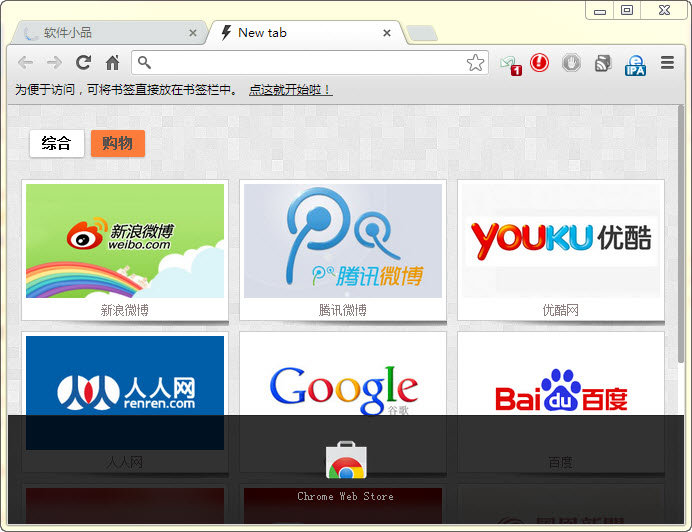Open the 人人网 renren.com thumbnail
This screenshot has width=692, height=532.
[125, 393]
